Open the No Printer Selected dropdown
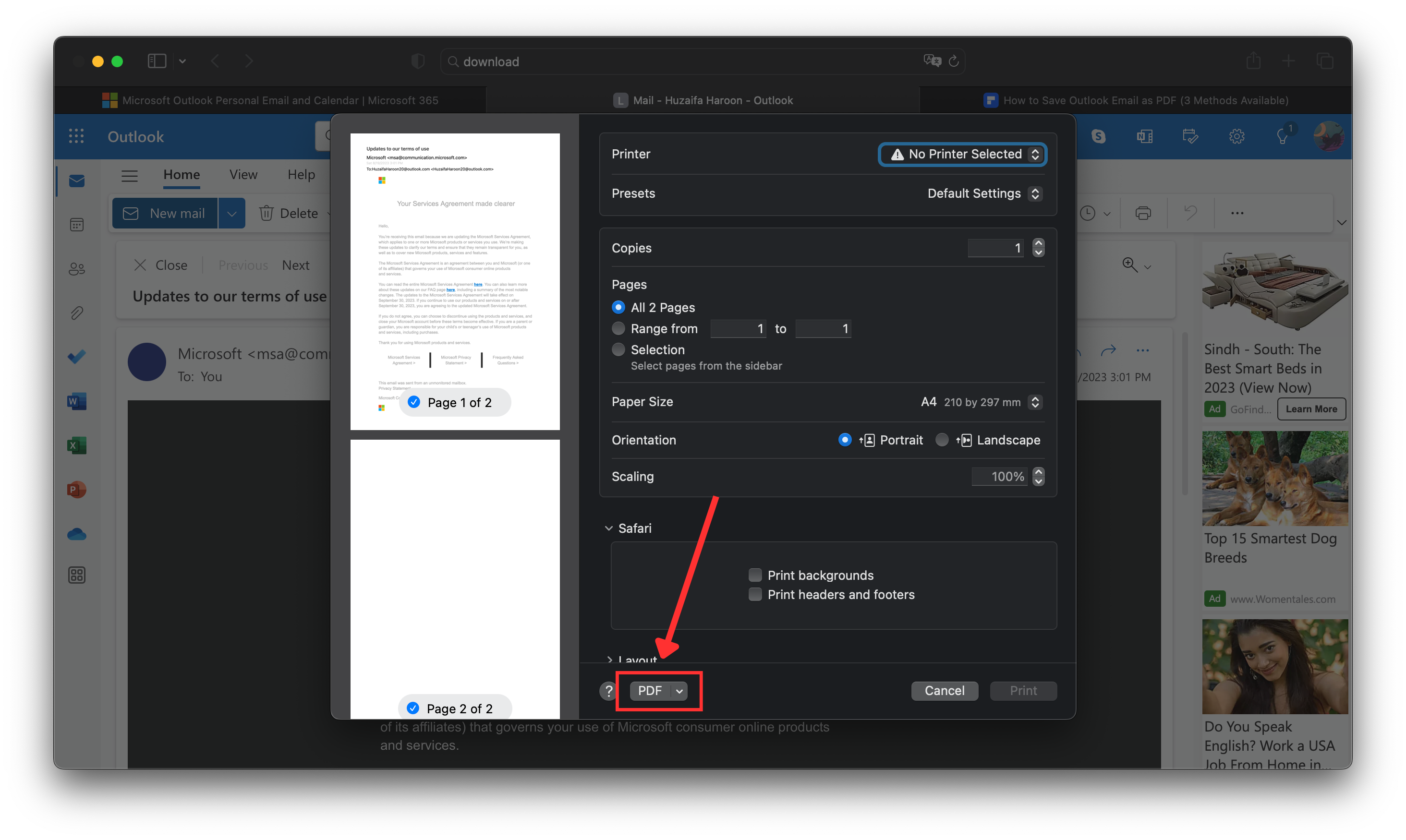 (962, 154)
